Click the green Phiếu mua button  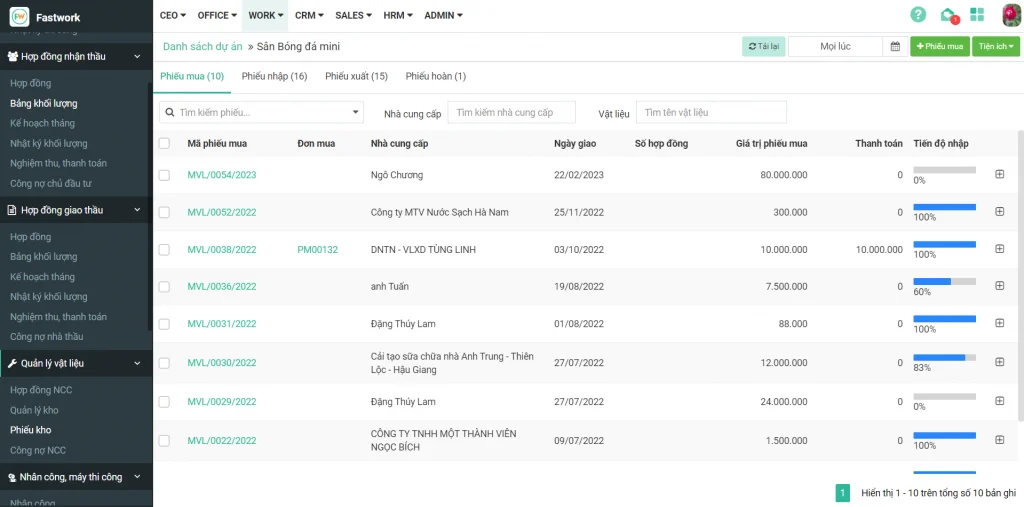pyautogui.click(x=938, y=46)
